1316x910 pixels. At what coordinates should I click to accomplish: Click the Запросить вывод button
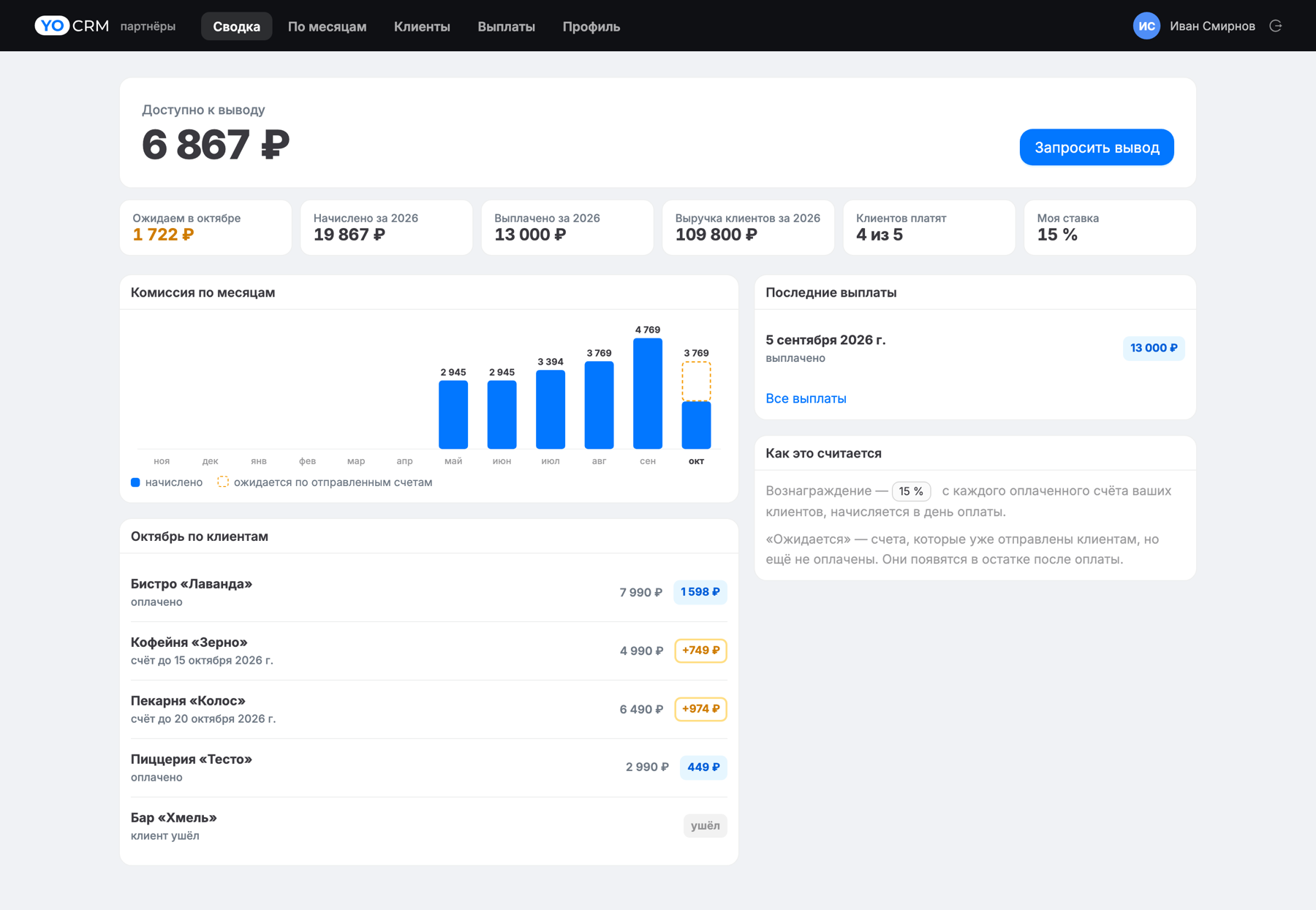[1097, 147]
